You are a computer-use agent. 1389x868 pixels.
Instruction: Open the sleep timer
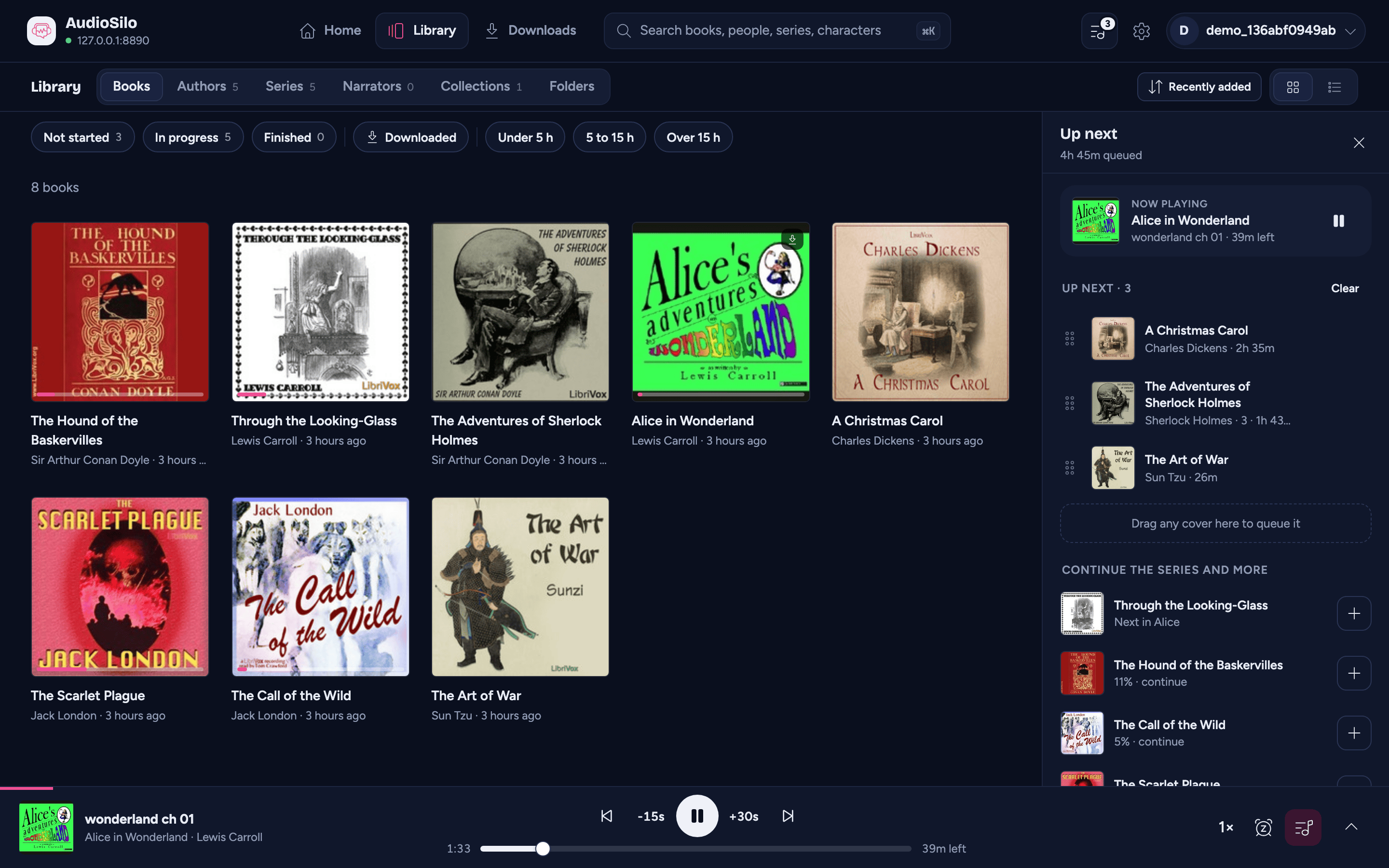pyautogui.click(x=1263, y=827)
